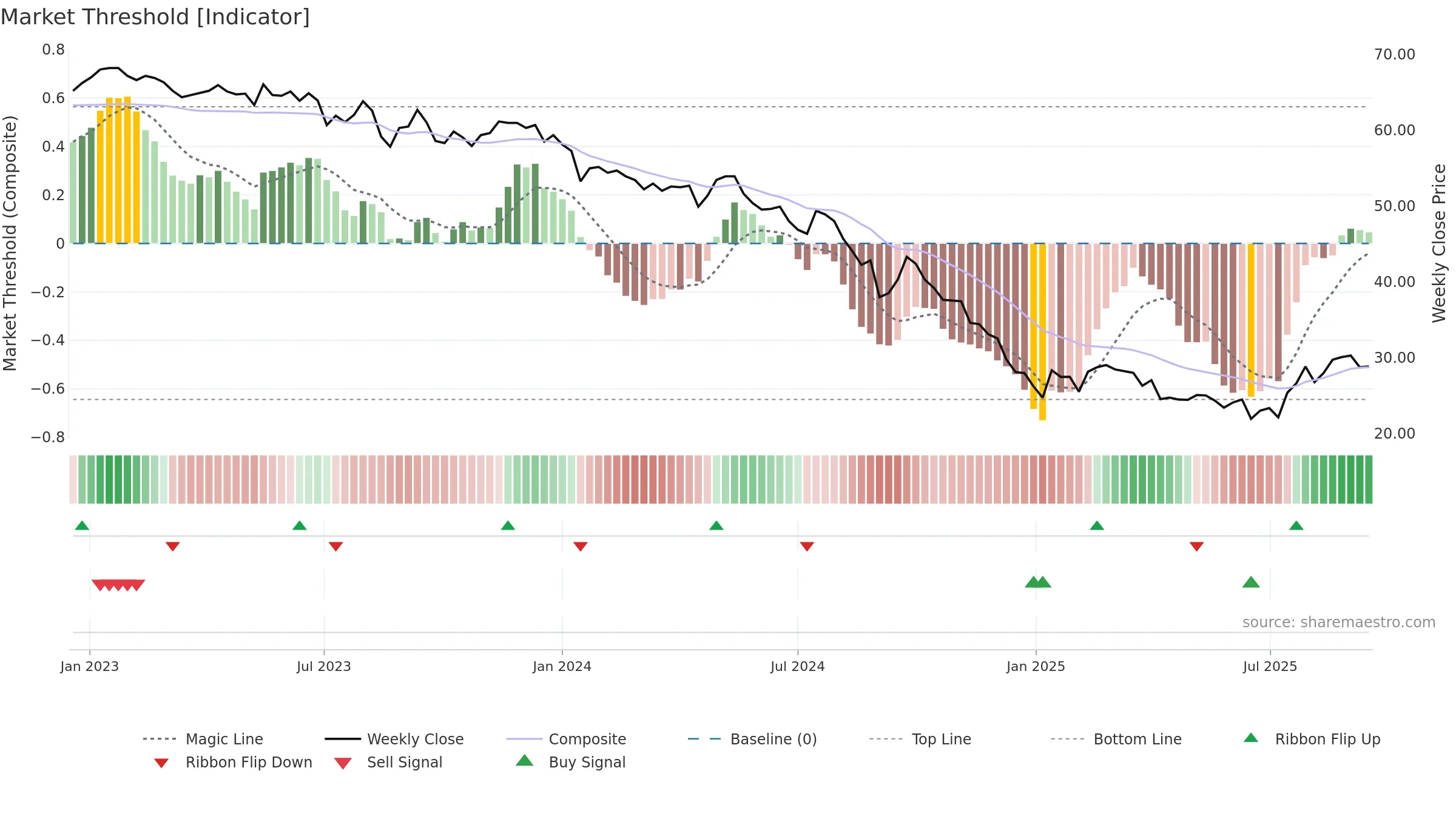This screenshot has height=819, width=1456.
Task: Click ribbon flip up marker in spring 2024
Action: 716,525
